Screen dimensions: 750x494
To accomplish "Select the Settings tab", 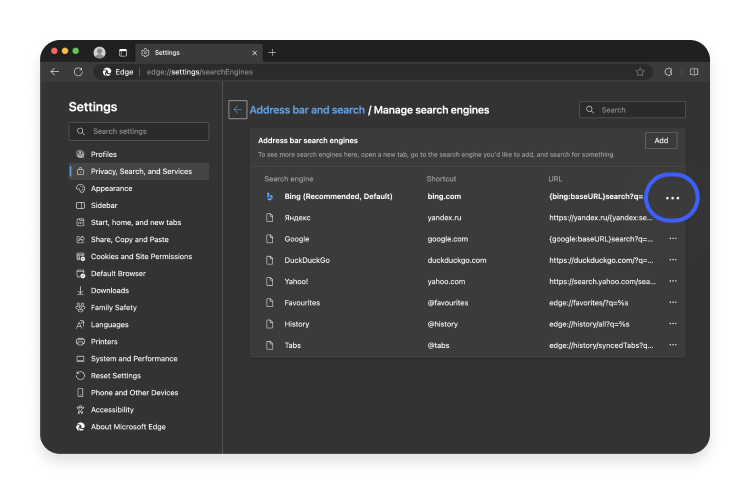I will 198,53.
